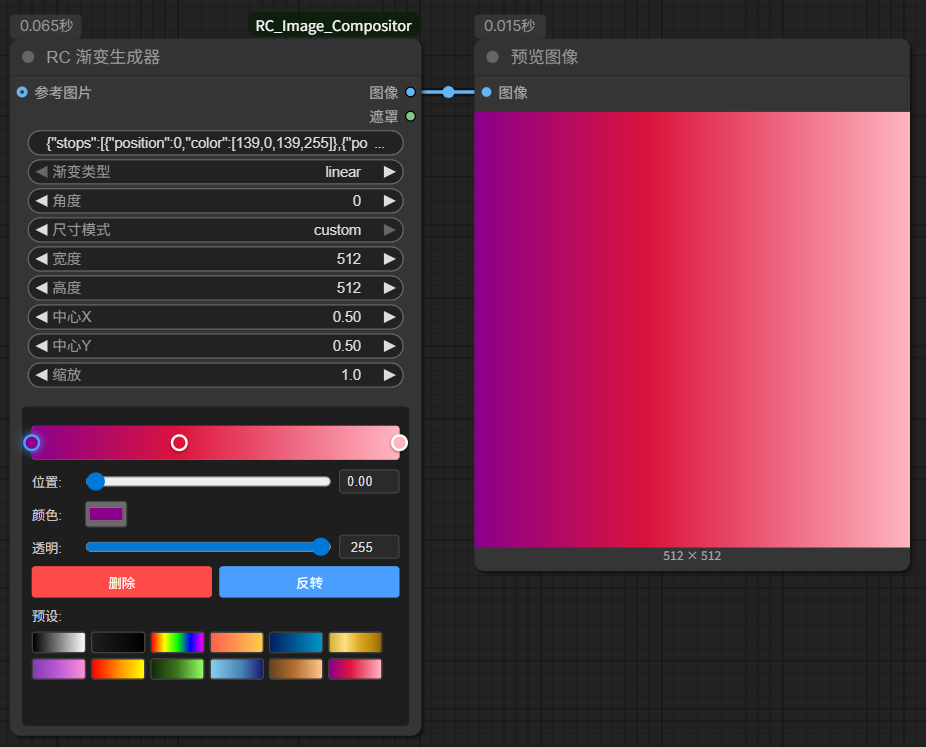
Task: Edit the stops JSON text field
Action: pos(216,143)
